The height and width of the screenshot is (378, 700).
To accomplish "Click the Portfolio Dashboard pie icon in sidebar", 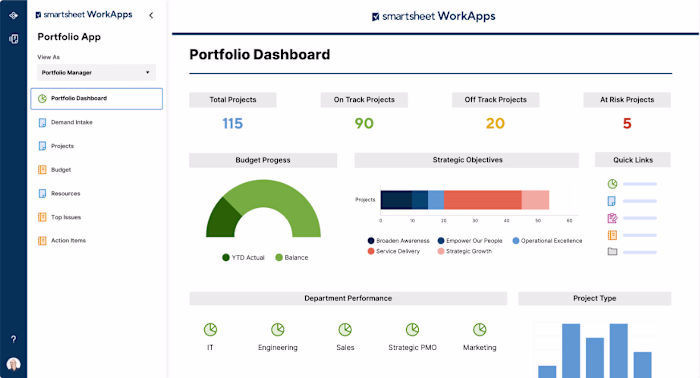I will pos(42,99).
